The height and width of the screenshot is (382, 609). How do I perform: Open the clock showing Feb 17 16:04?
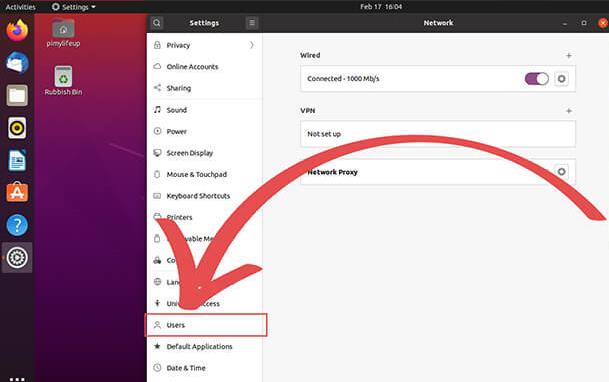pyautogui.click(x=381, y=7)
